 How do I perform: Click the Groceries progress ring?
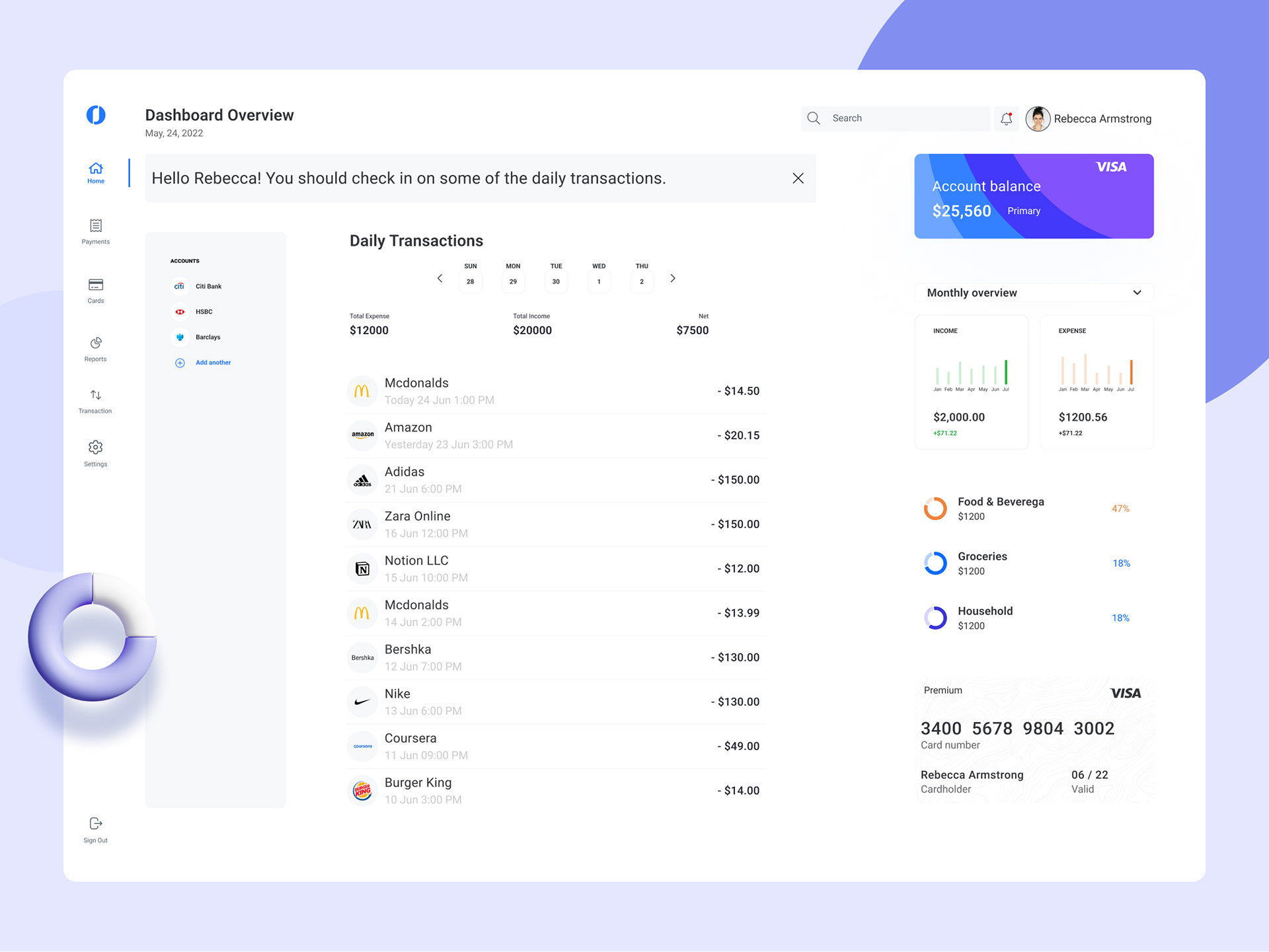coord(935,563)
